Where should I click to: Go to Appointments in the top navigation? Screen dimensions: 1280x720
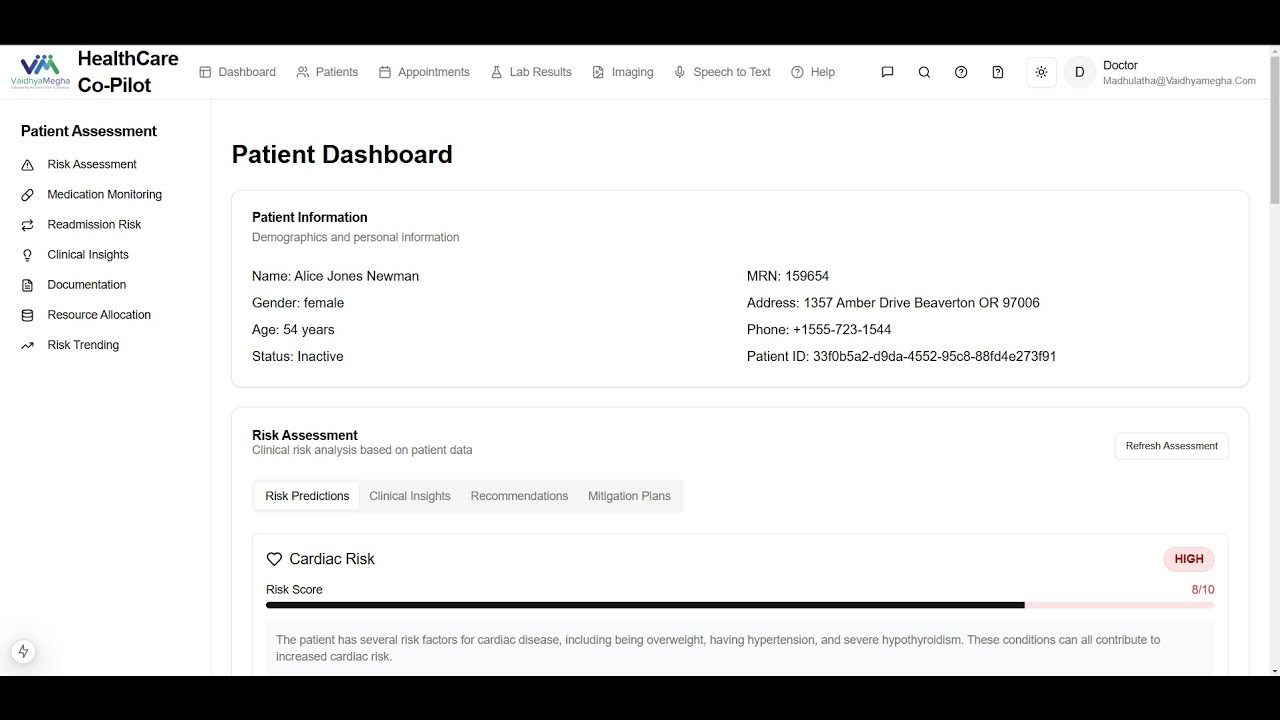(x=424, y=72)
